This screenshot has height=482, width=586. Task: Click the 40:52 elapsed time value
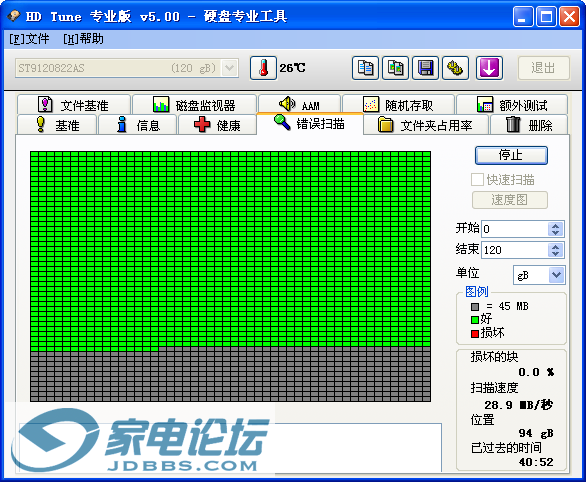pos(536,462)
